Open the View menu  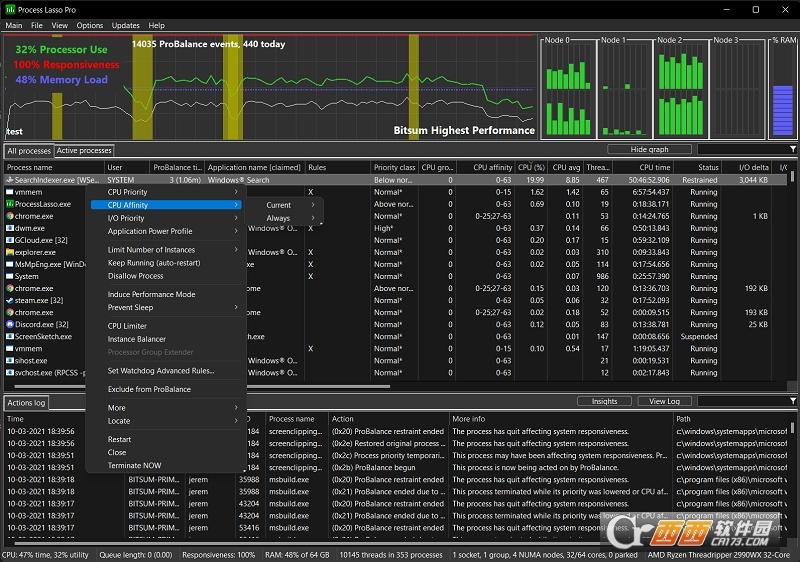pos(60,25)
